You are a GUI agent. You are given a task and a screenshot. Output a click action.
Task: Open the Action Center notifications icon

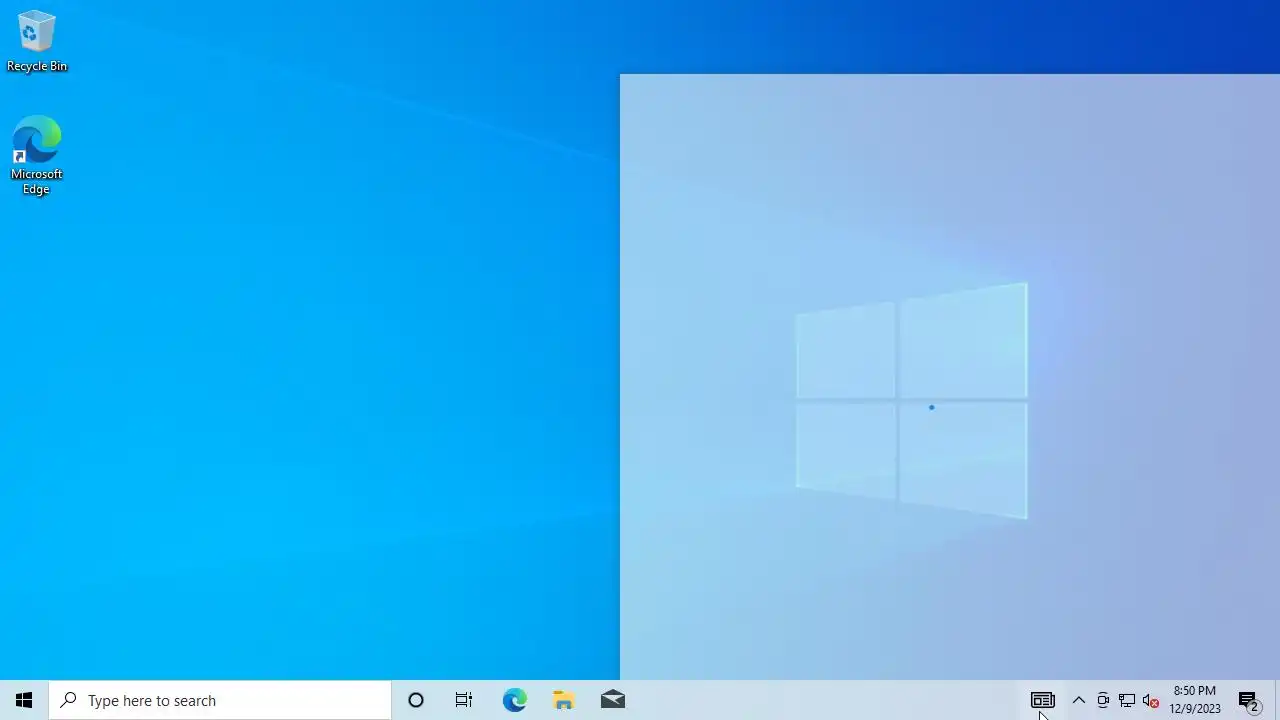(x=1249, y=700)
